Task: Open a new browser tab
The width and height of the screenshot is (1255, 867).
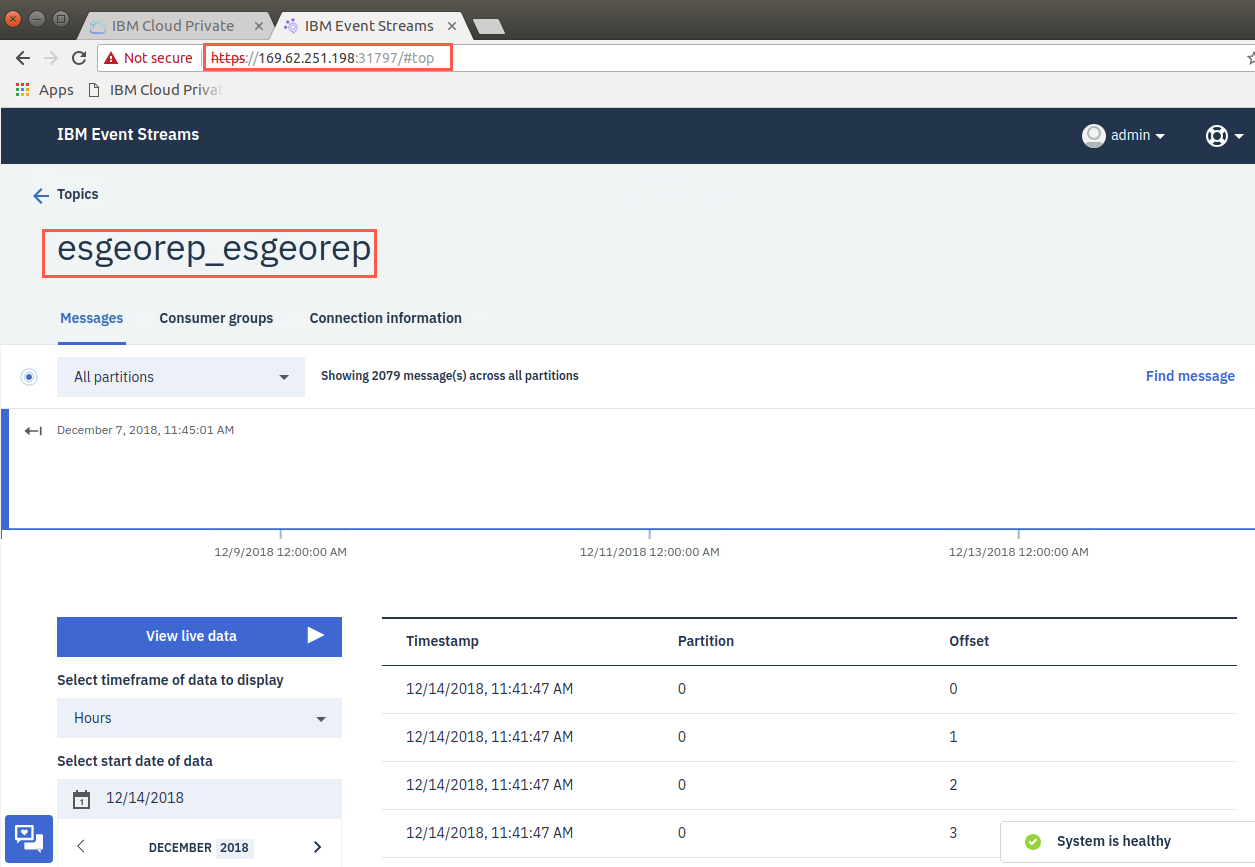Action: coord(488,27)
